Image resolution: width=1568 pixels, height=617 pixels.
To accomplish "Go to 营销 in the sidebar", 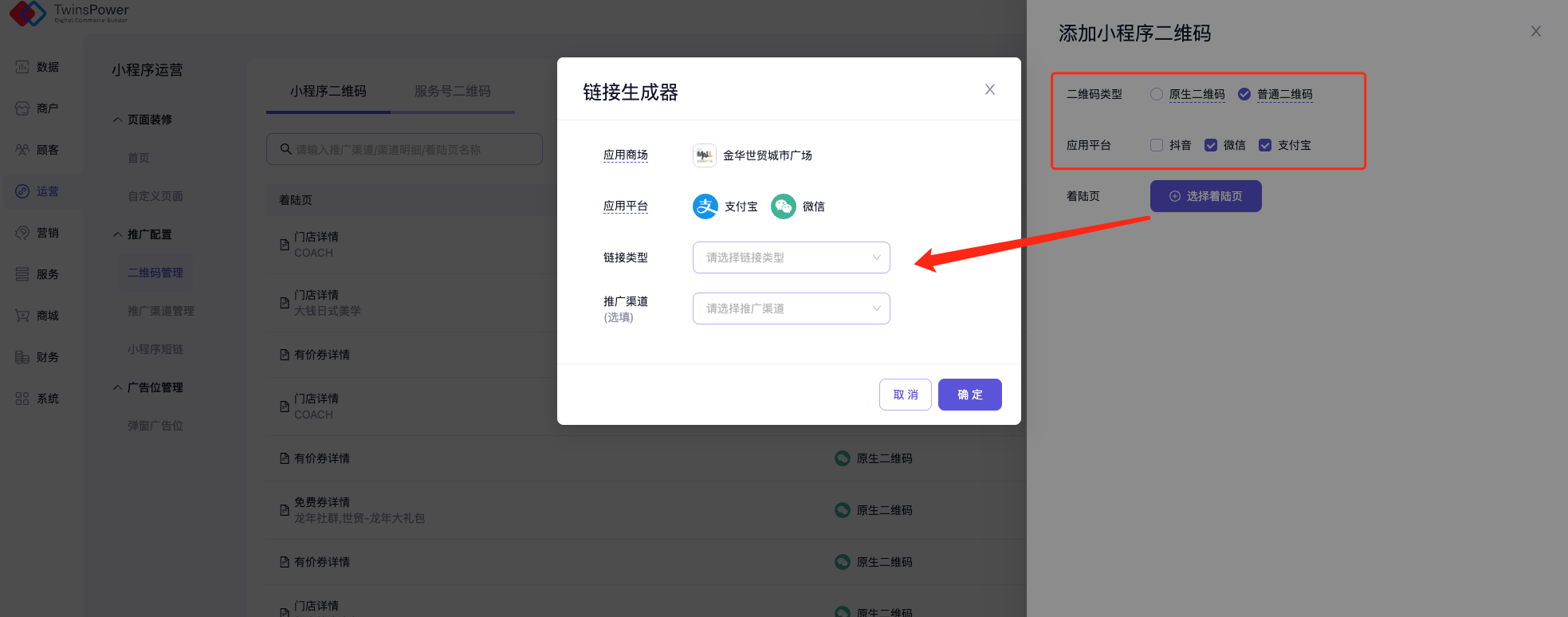I will point(37,233).
